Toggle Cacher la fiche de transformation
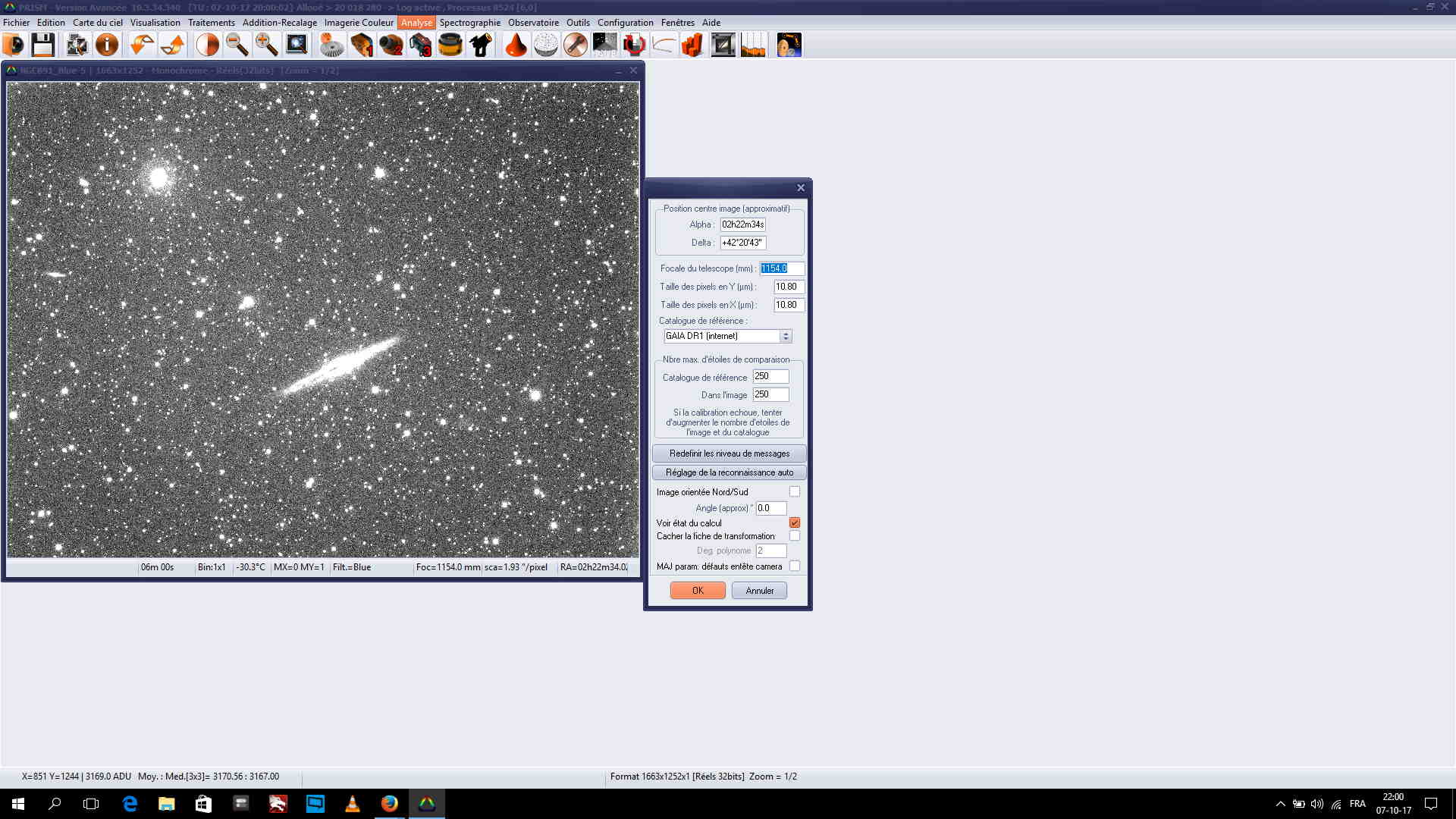Image resolution: width=1456 pixels, height=819 pixels. 794,535
